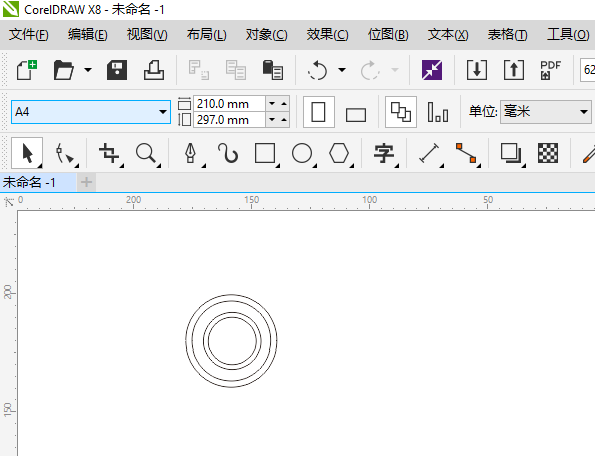The height and width of the screenshot is (456, 595).
Task: Select the Pen tool
Action: (190, 153)
